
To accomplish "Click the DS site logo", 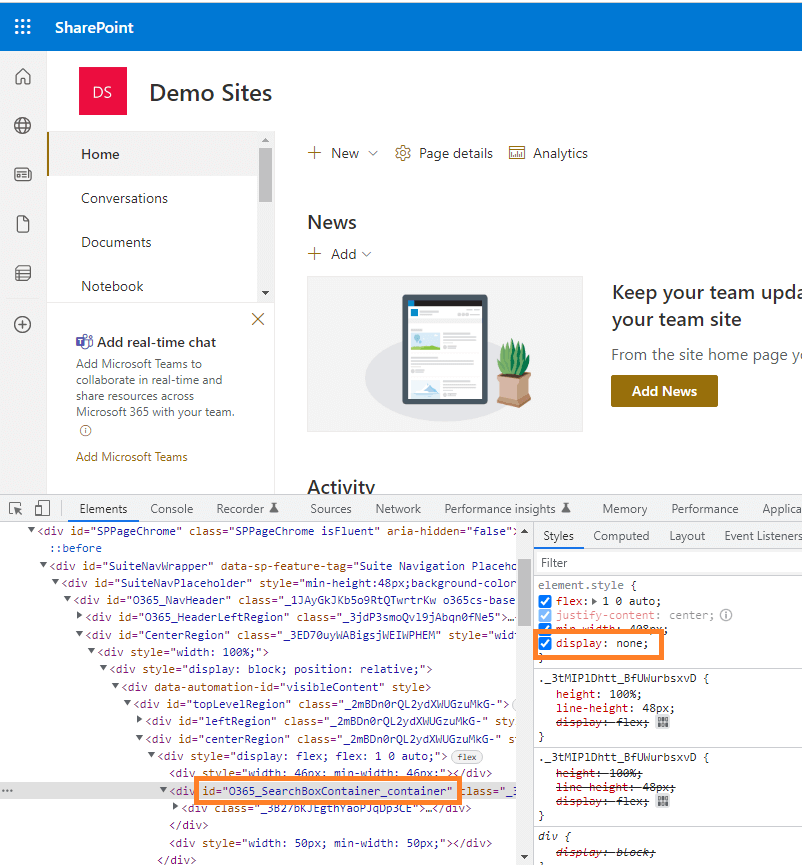I will coord(103,91).
